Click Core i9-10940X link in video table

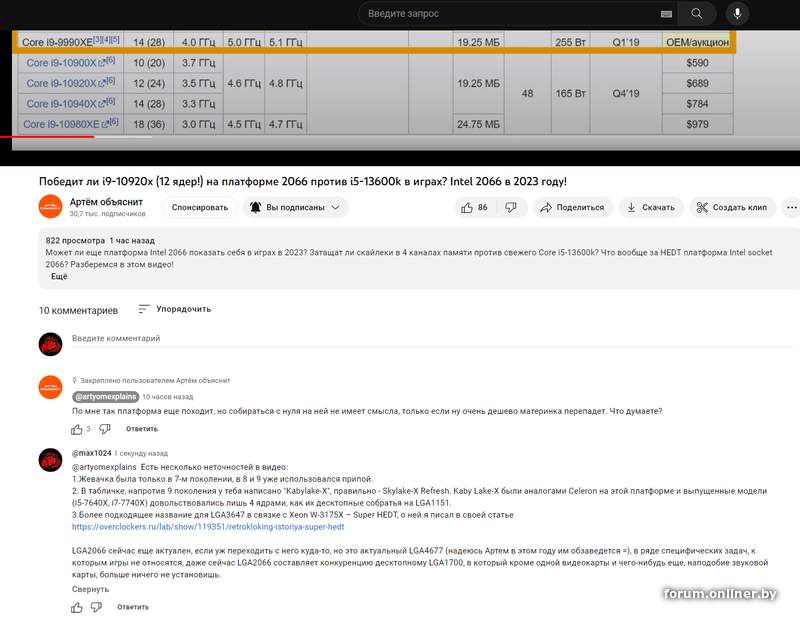click(x=61, y=104)
